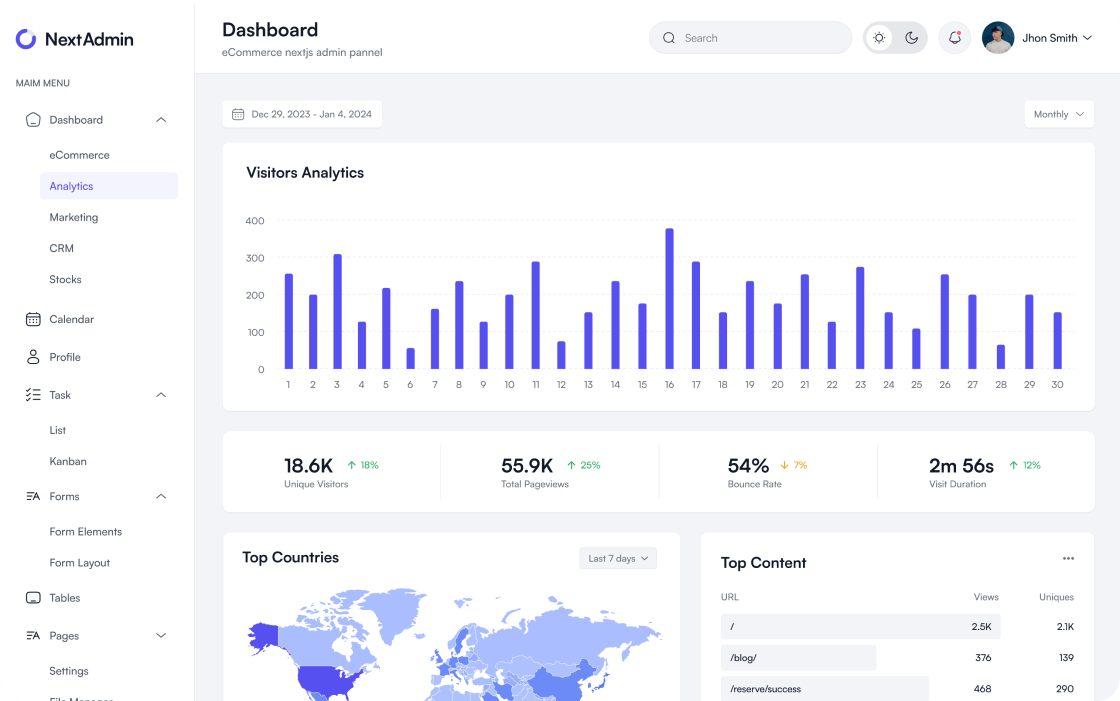This screenshot has height=701, width=1120.
Task: Select the Kanban menu item
Action: [x=68, y=461]
